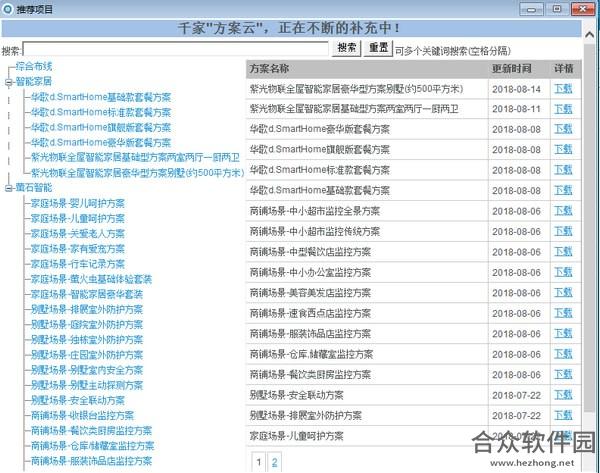Click the page 1 pagination box
This screenshot has width=600, height=473.
point(259,462)
